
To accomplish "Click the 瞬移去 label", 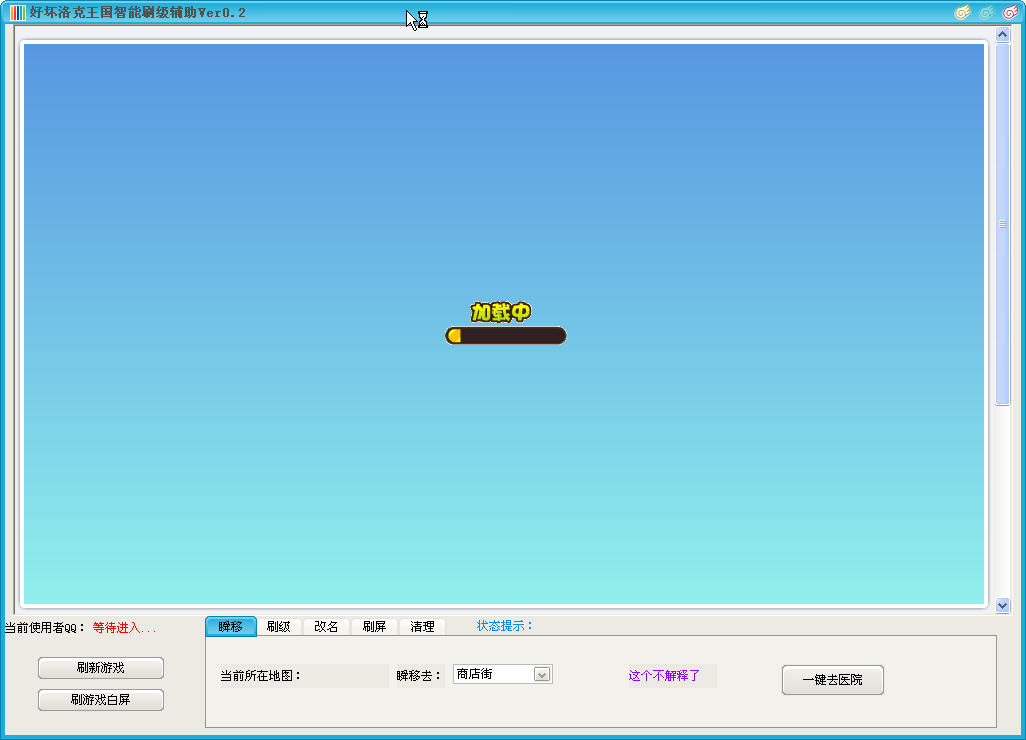I will pos(419,676).
